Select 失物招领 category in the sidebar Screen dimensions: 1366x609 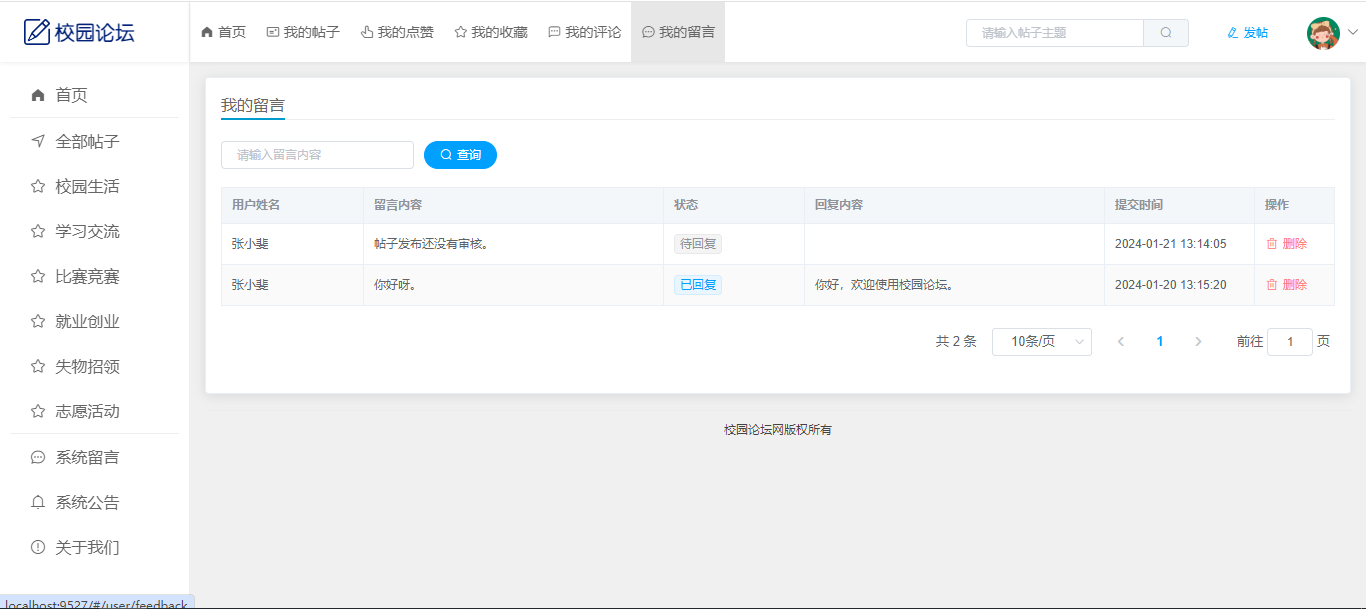87,366
